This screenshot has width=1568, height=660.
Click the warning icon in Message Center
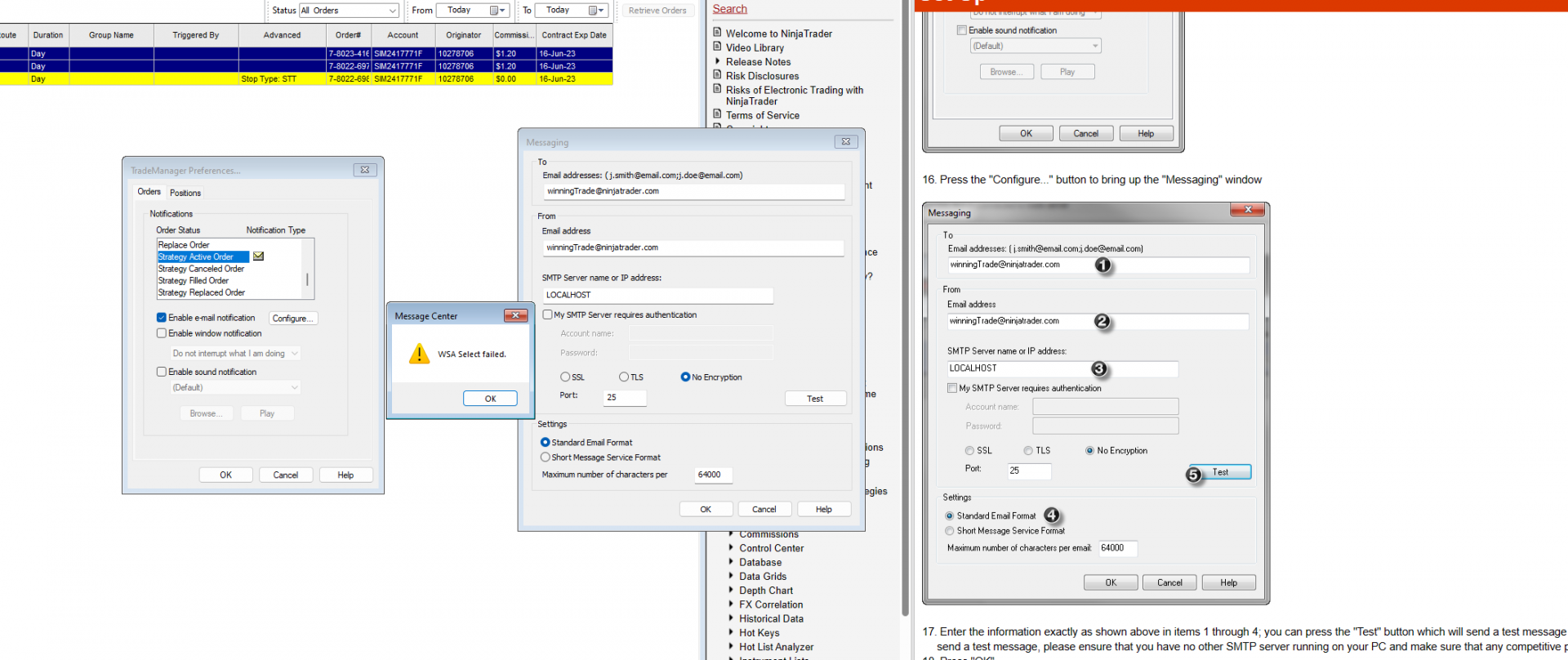[419, 354]
